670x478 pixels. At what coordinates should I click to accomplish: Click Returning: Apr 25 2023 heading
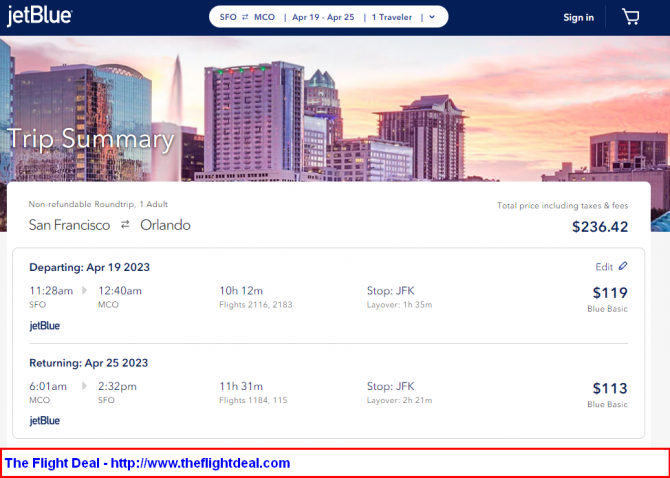88,363
